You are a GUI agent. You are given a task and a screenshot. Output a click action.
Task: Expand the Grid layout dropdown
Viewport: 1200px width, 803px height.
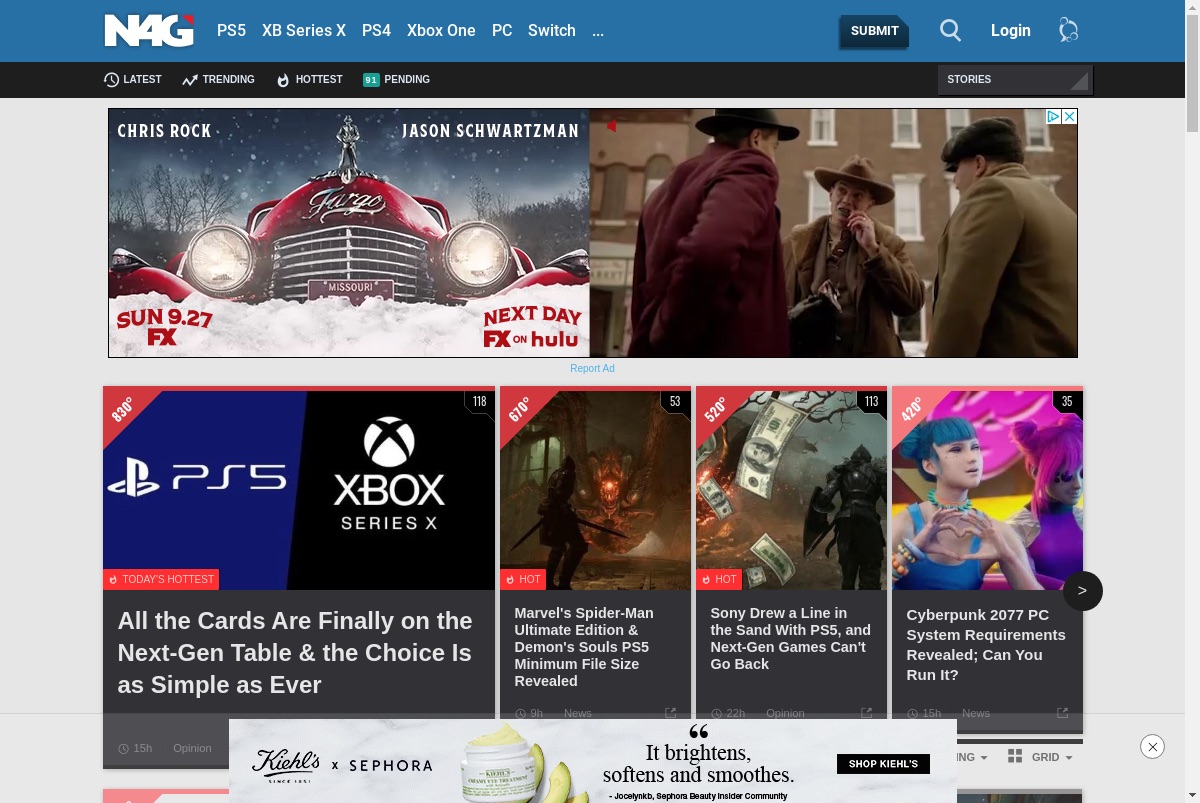(x=1052, y=757)
